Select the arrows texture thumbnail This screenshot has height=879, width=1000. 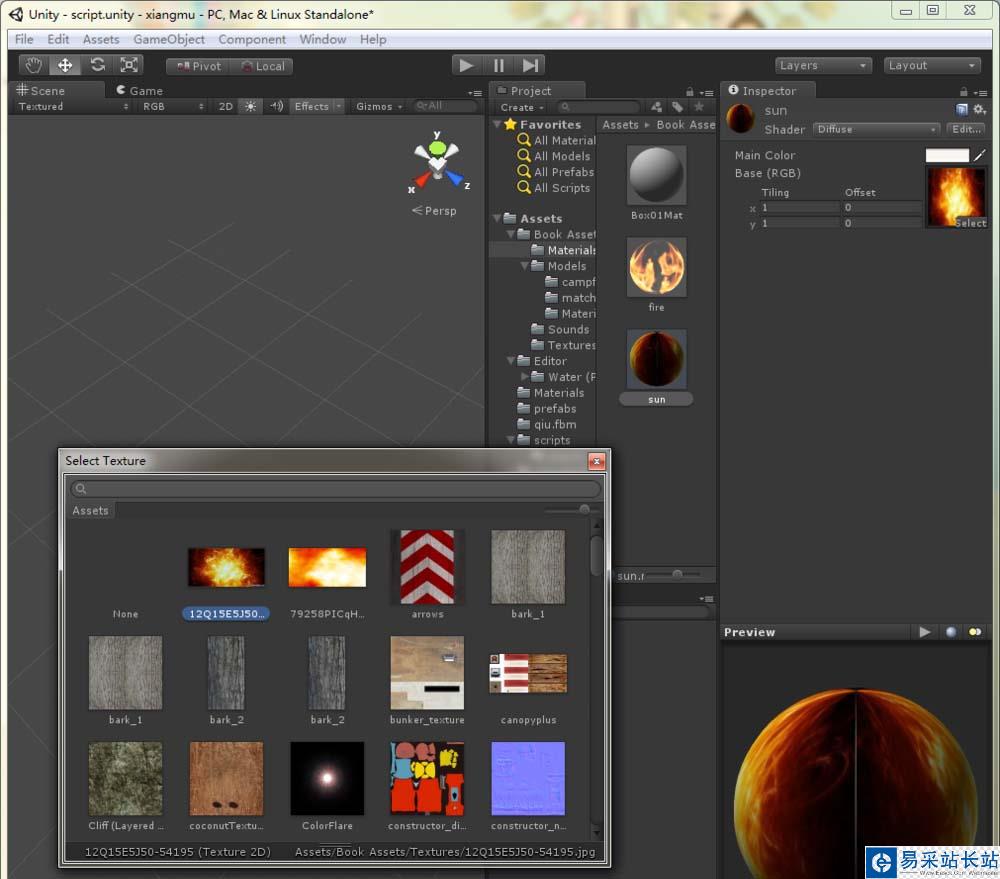[x=427, y=567]
